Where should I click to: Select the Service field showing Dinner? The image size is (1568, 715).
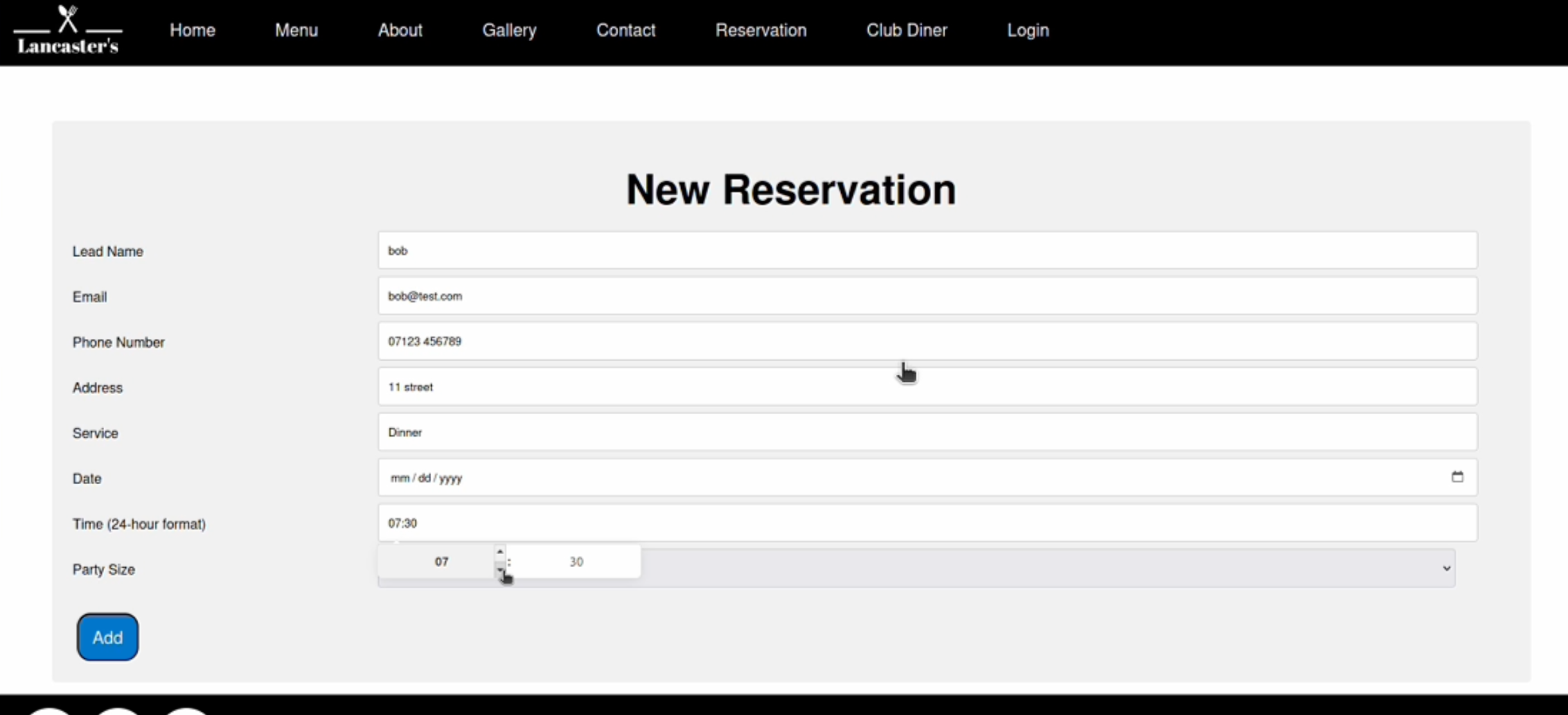click(x=927, y=432)
